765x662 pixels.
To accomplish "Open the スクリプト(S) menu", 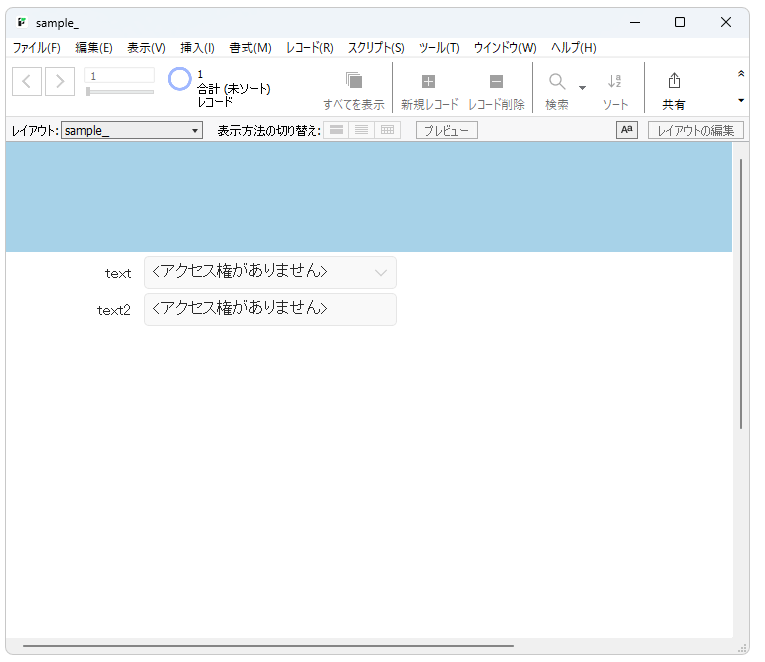I will tap(376, 48).
